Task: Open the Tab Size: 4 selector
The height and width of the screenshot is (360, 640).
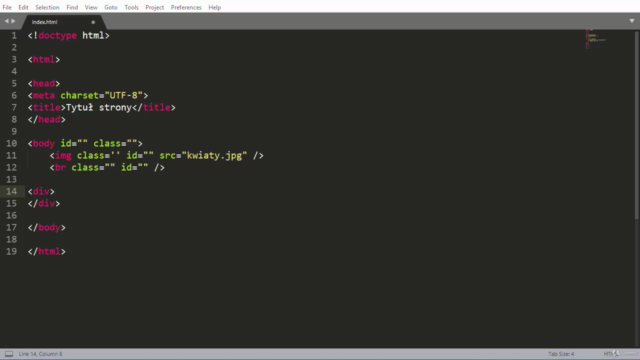Action: (x=561, y=354)
